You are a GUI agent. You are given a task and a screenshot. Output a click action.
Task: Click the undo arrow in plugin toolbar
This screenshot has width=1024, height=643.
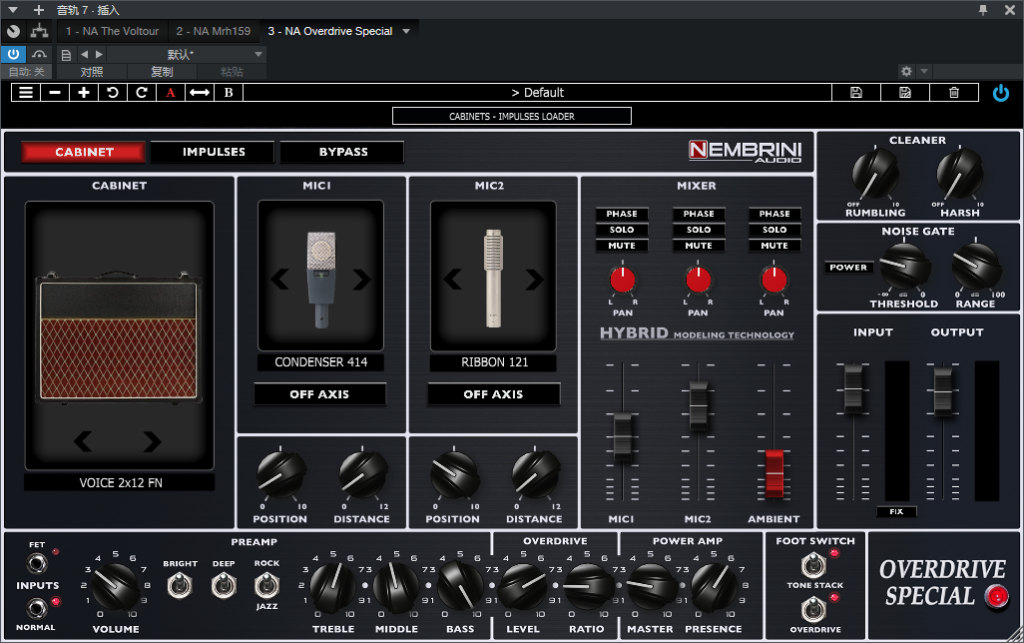point(113,92)
